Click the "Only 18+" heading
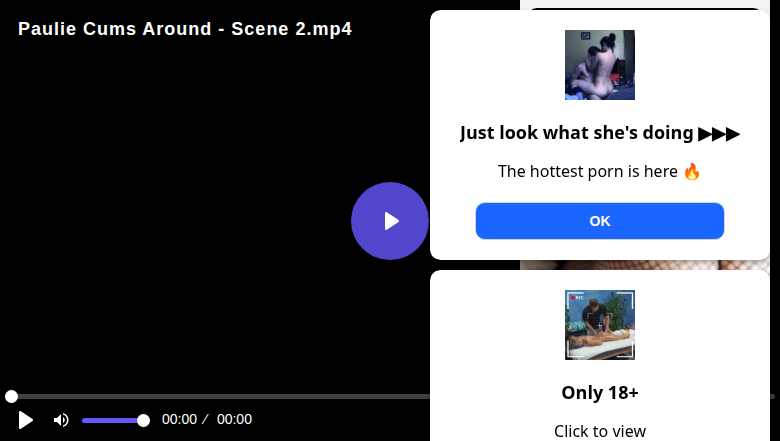 pyautogui.click(x=600, y=392)
